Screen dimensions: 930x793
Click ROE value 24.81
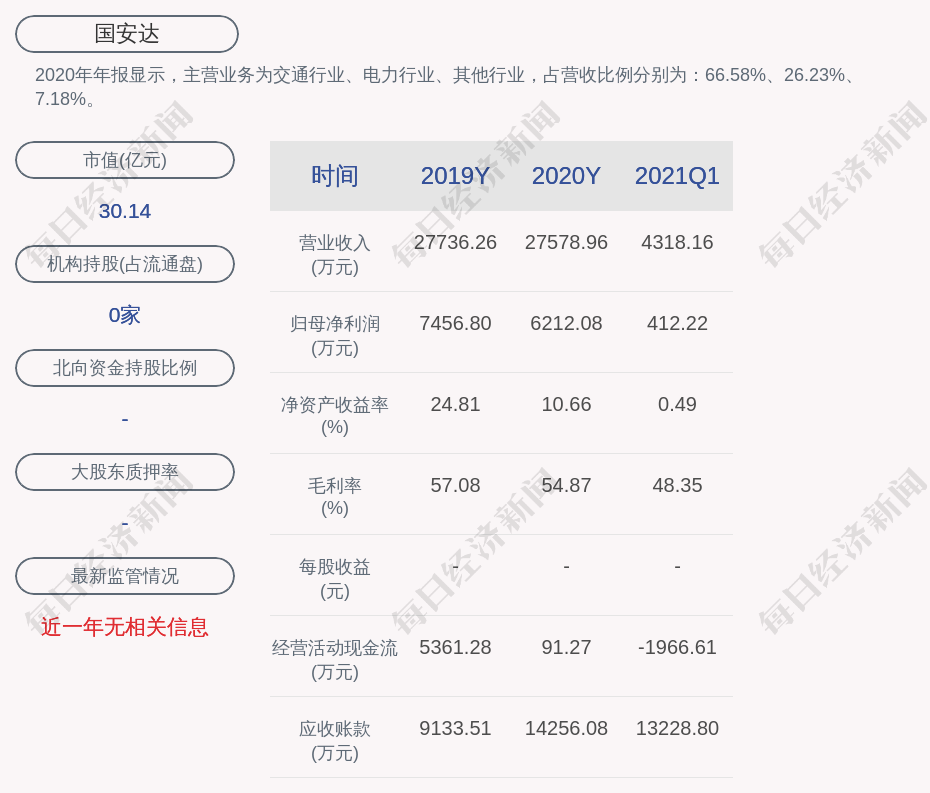(455, 405)
